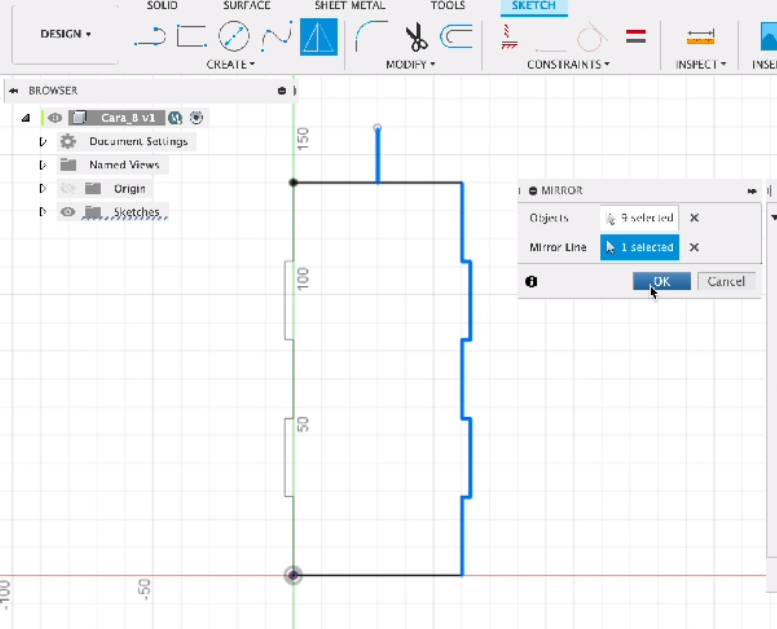Screen dimensions: 777x629
Task: Expand the Named Views node
Action: tap(43, 165)
